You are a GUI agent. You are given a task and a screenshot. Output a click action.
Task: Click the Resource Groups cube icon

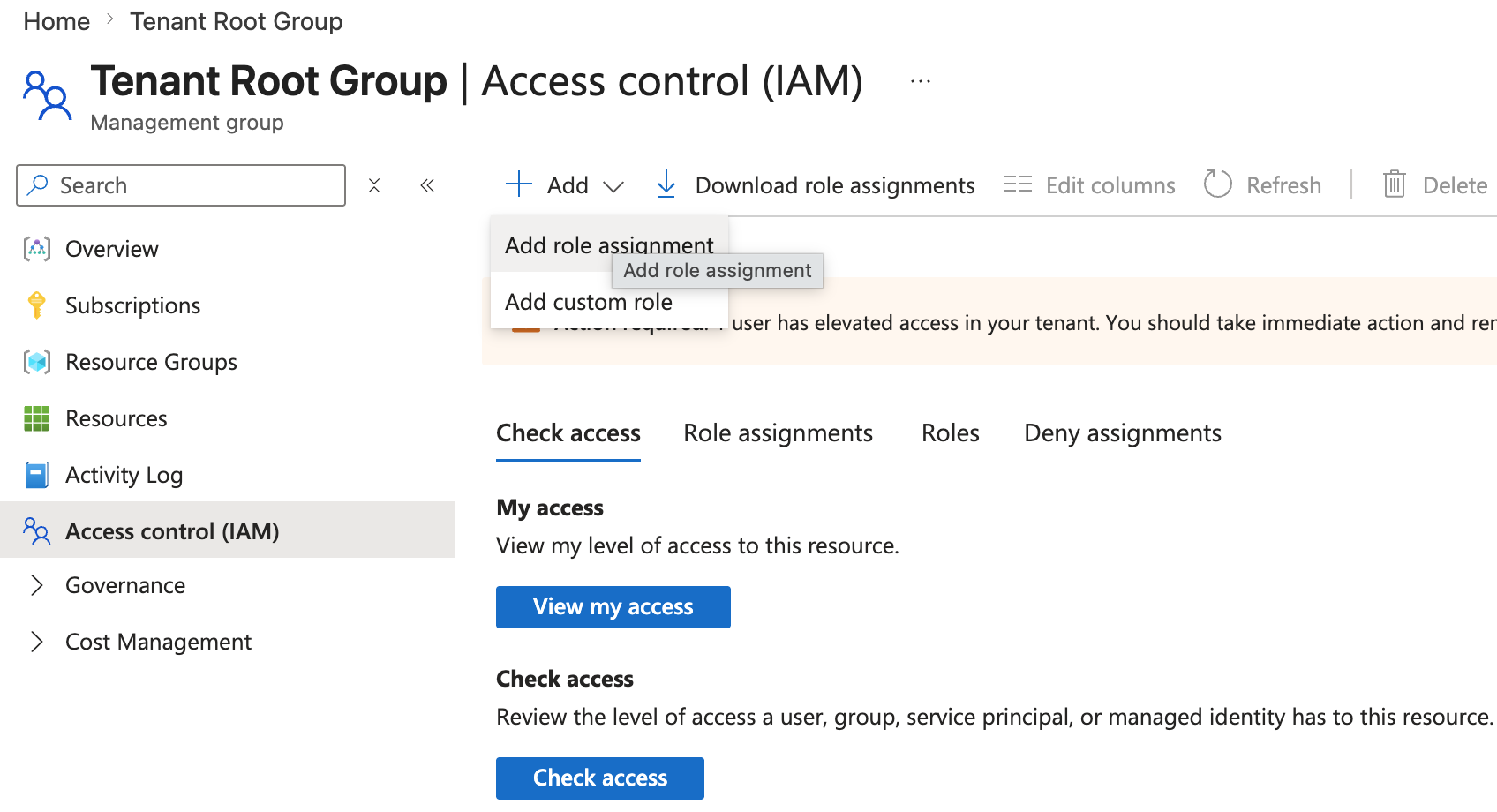tap(37, 362)
